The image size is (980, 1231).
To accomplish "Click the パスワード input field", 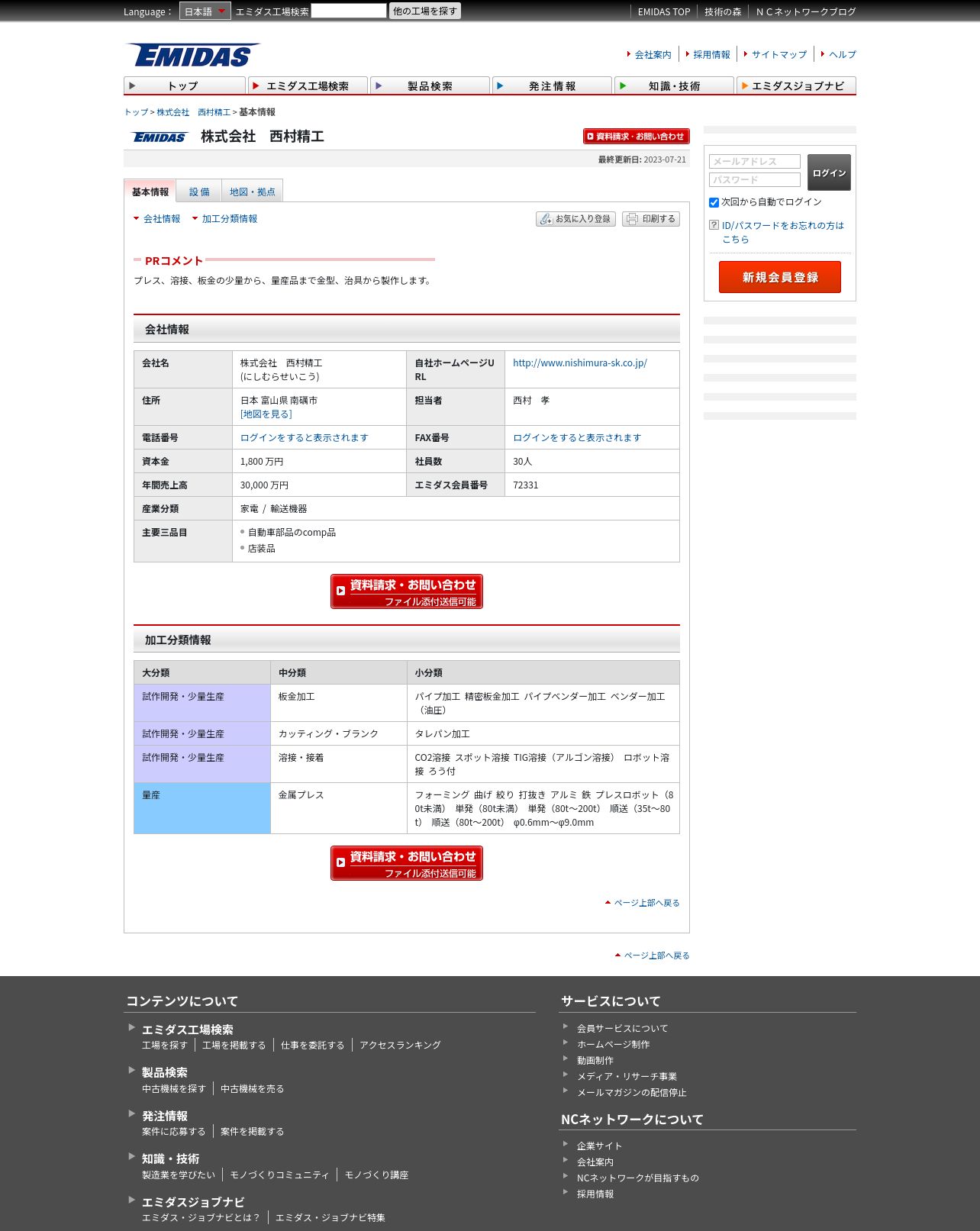I will tap(755, 180).
